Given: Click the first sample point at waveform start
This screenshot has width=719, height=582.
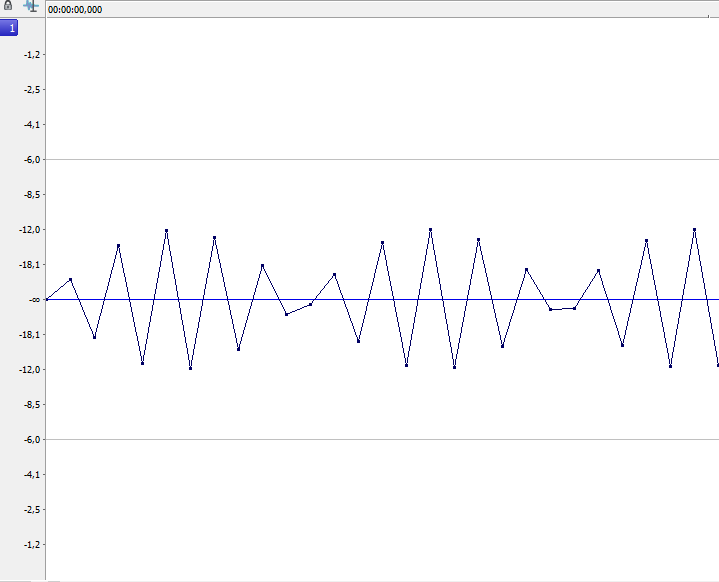Looking at the screenshot, I should tap(46, 299).
